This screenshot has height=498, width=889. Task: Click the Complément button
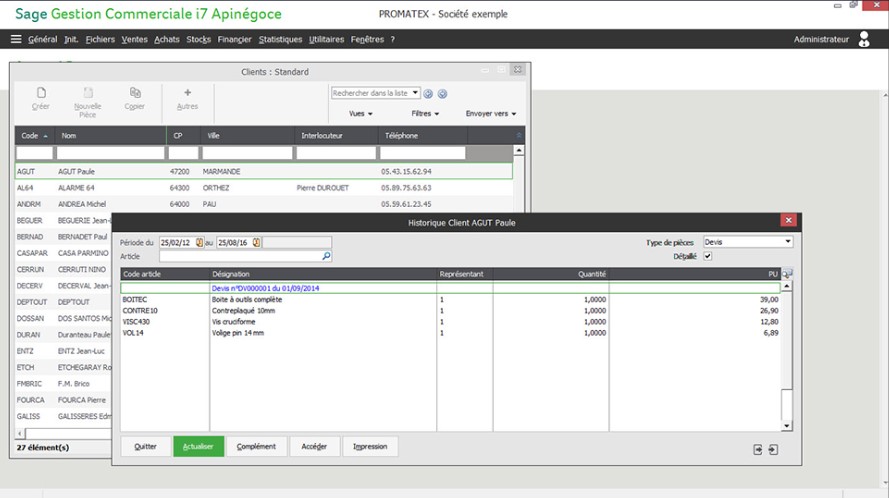point(256,446)
